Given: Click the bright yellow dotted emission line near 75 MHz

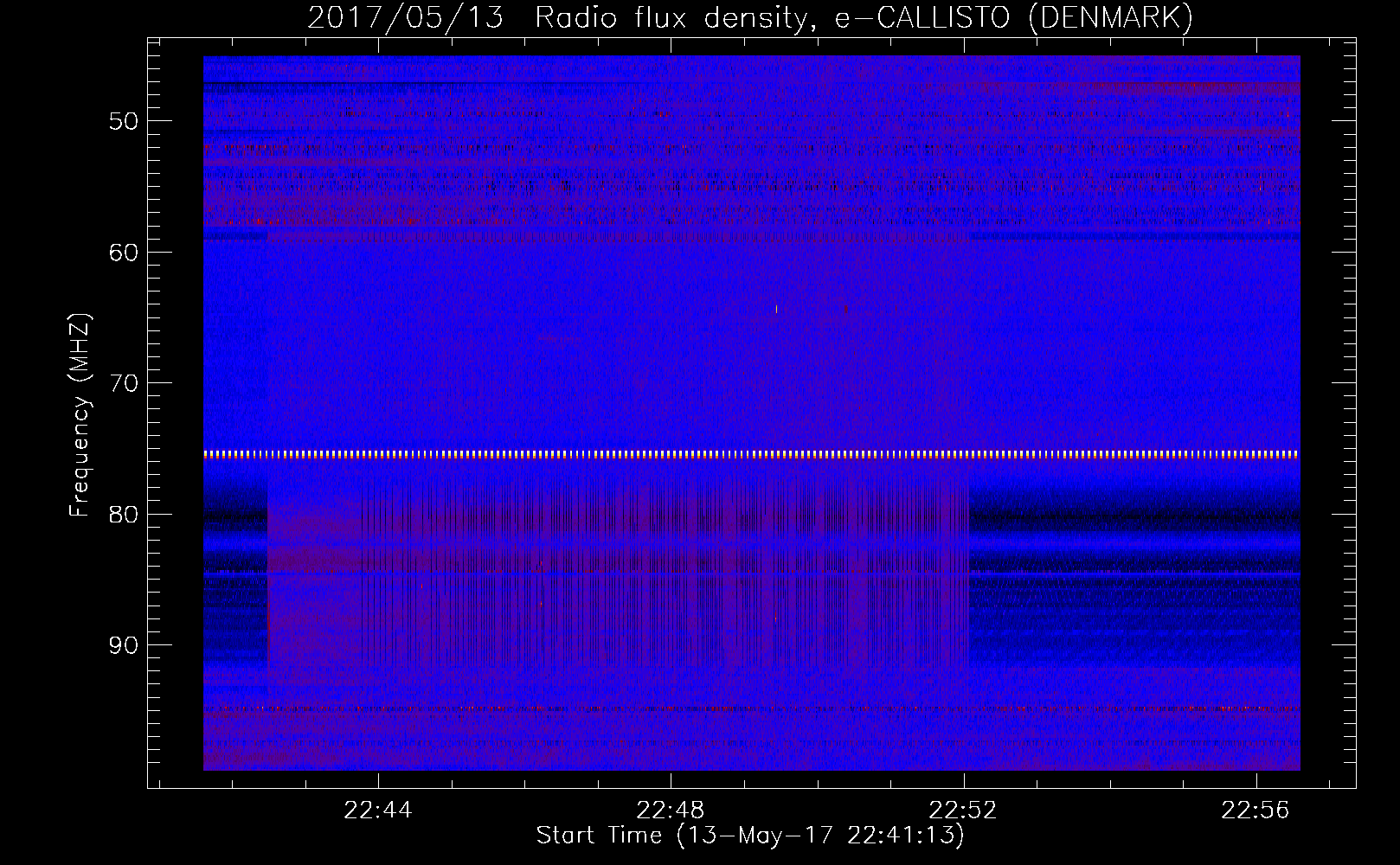Looking at the screenshot, I should click(x=752, y=454).
